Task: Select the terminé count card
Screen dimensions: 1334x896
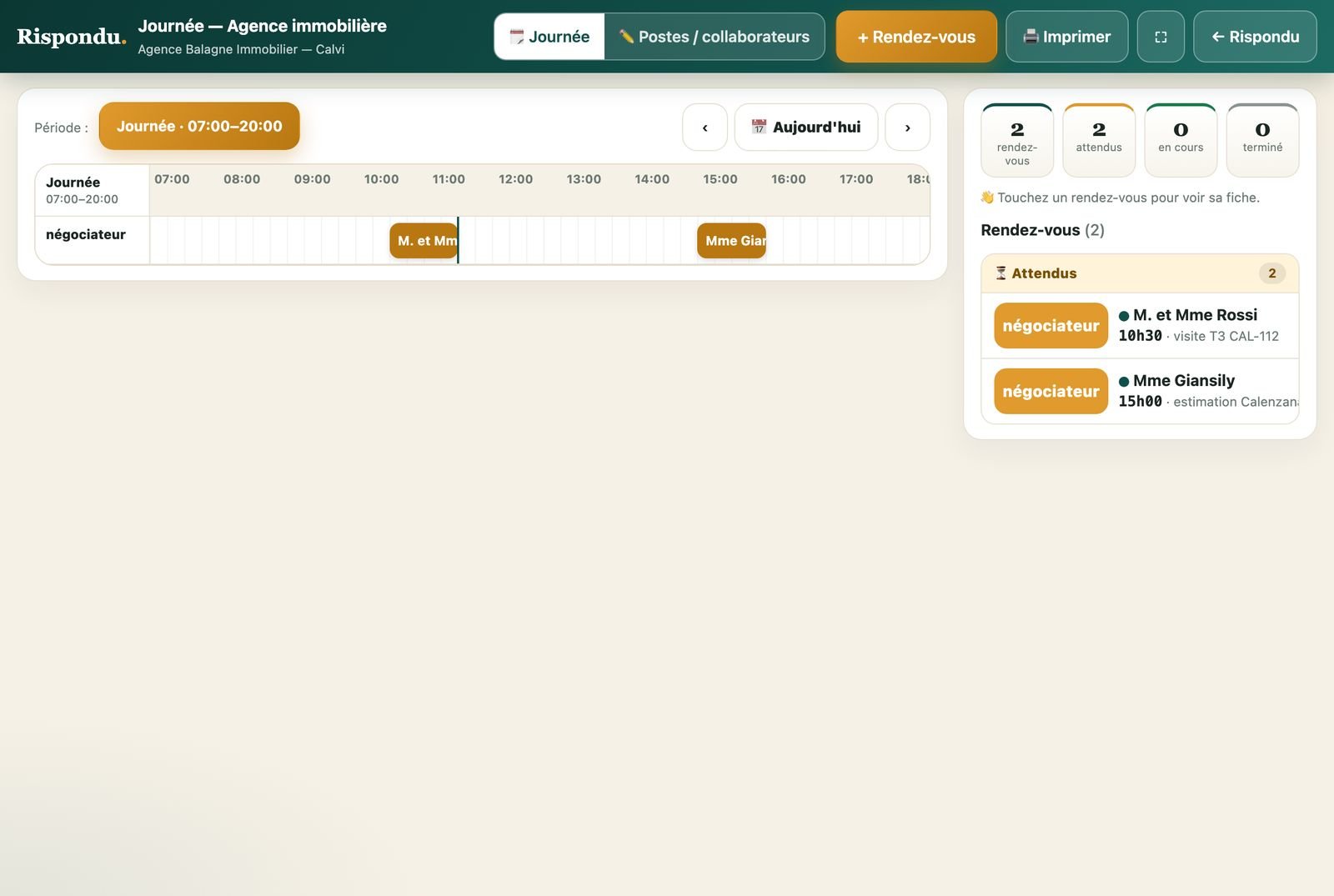Action: coord(1262,140)
